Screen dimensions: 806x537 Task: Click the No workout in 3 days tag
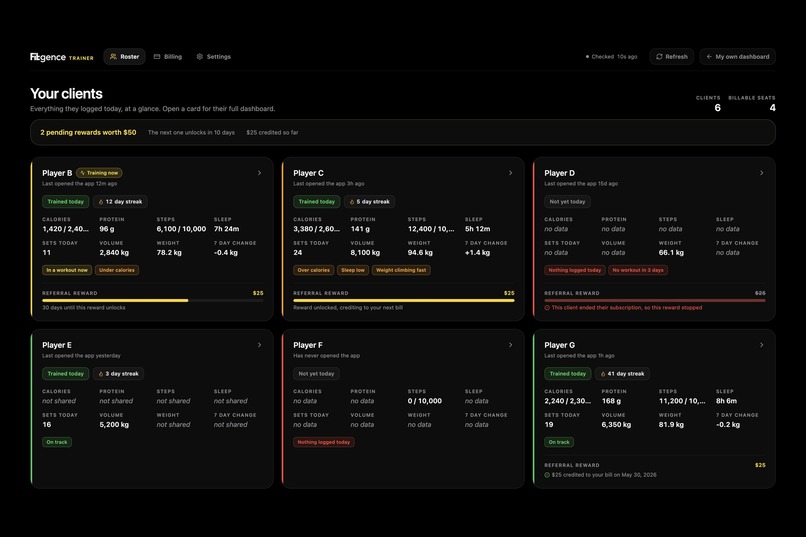click(x=638, y=270)
